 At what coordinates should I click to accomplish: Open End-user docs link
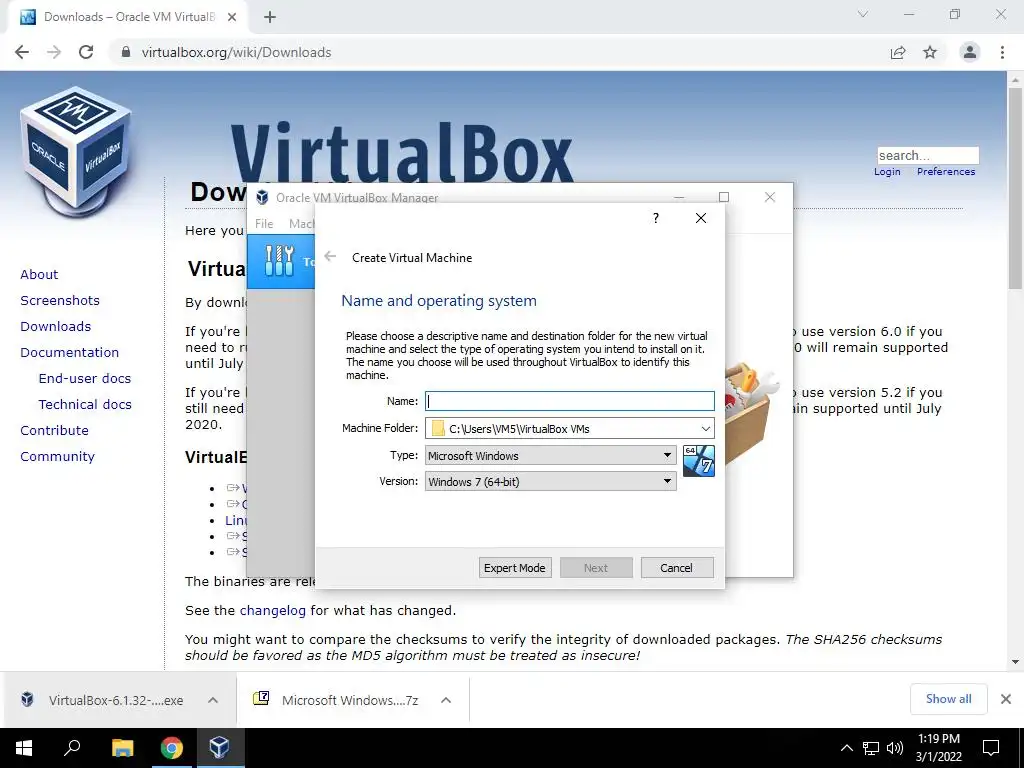coord(85,379)
